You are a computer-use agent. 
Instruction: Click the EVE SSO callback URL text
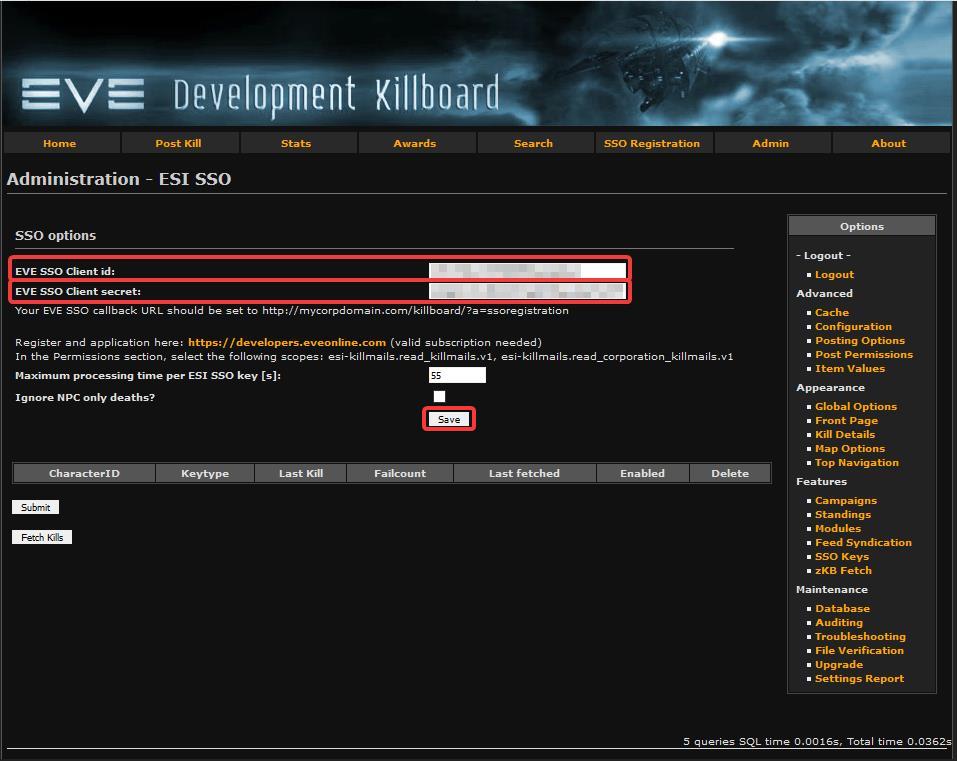[292, 311]
